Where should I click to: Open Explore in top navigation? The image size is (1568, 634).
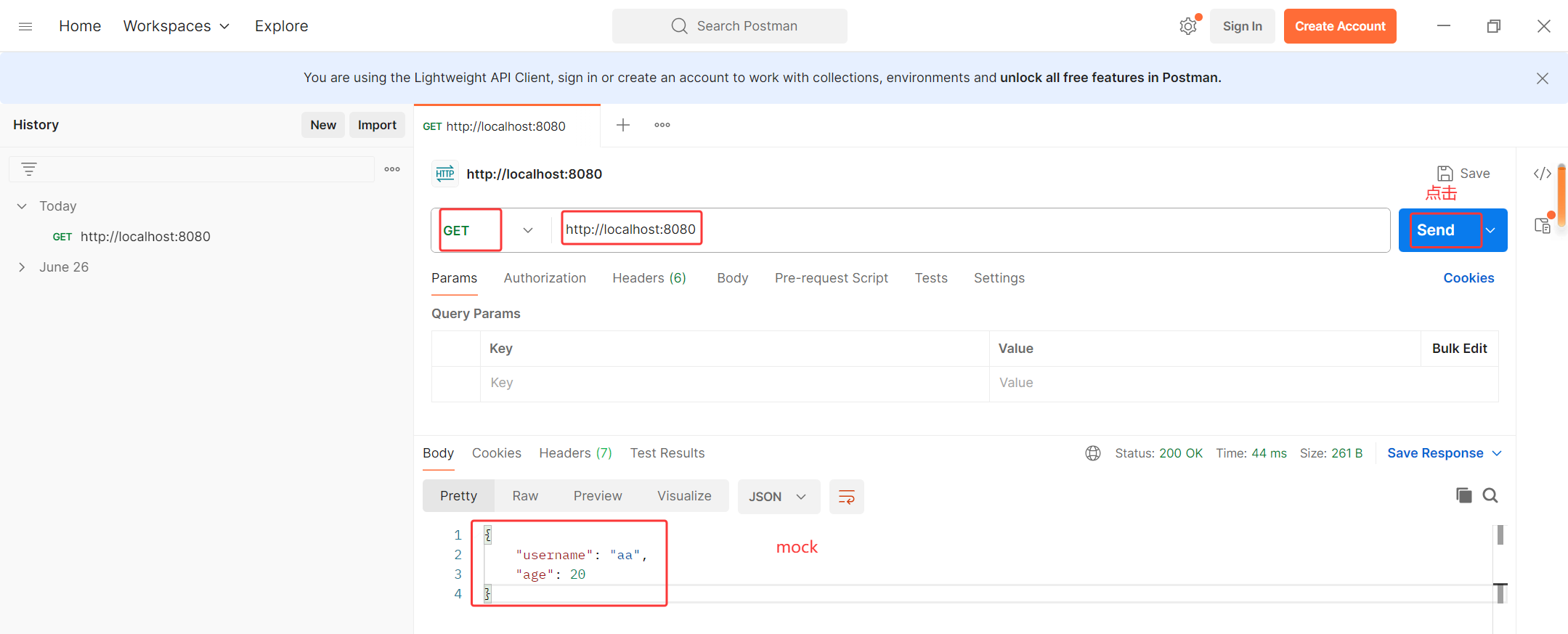tap(282, 26)
